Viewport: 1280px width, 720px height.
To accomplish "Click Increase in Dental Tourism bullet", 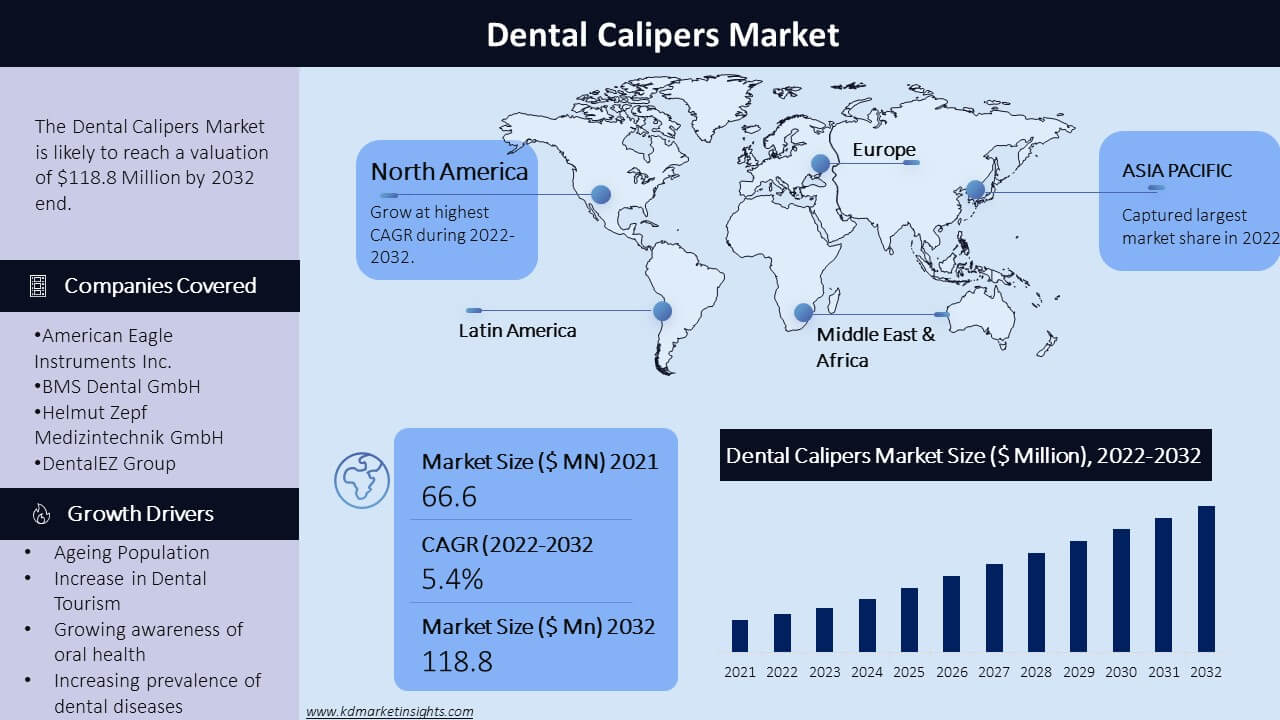I will point(130,591).
